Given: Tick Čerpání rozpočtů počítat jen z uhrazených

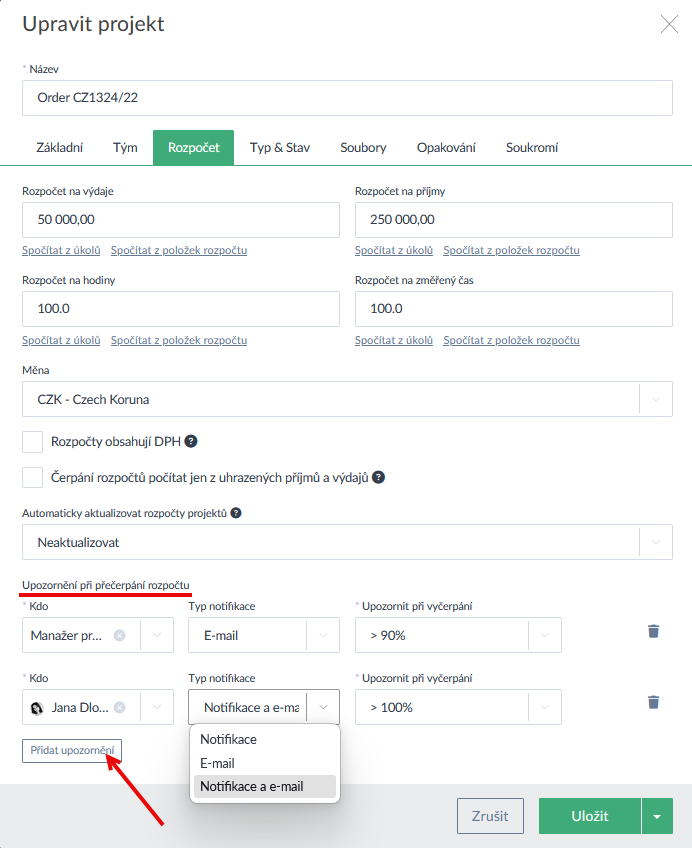Looking at the screenshot, I should coord(33,477).
